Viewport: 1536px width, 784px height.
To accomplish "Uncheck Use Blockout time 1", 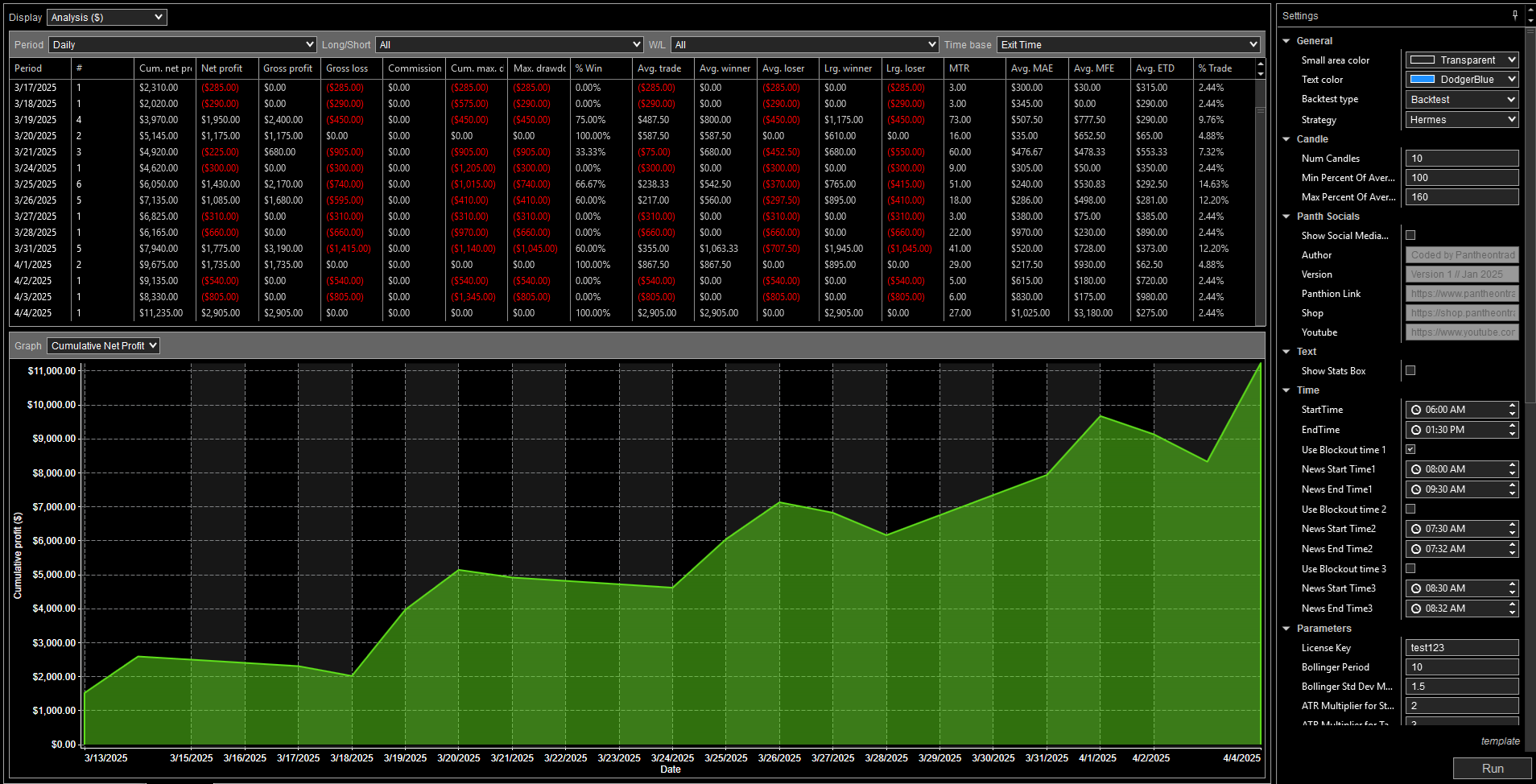I will [1410, 449].
